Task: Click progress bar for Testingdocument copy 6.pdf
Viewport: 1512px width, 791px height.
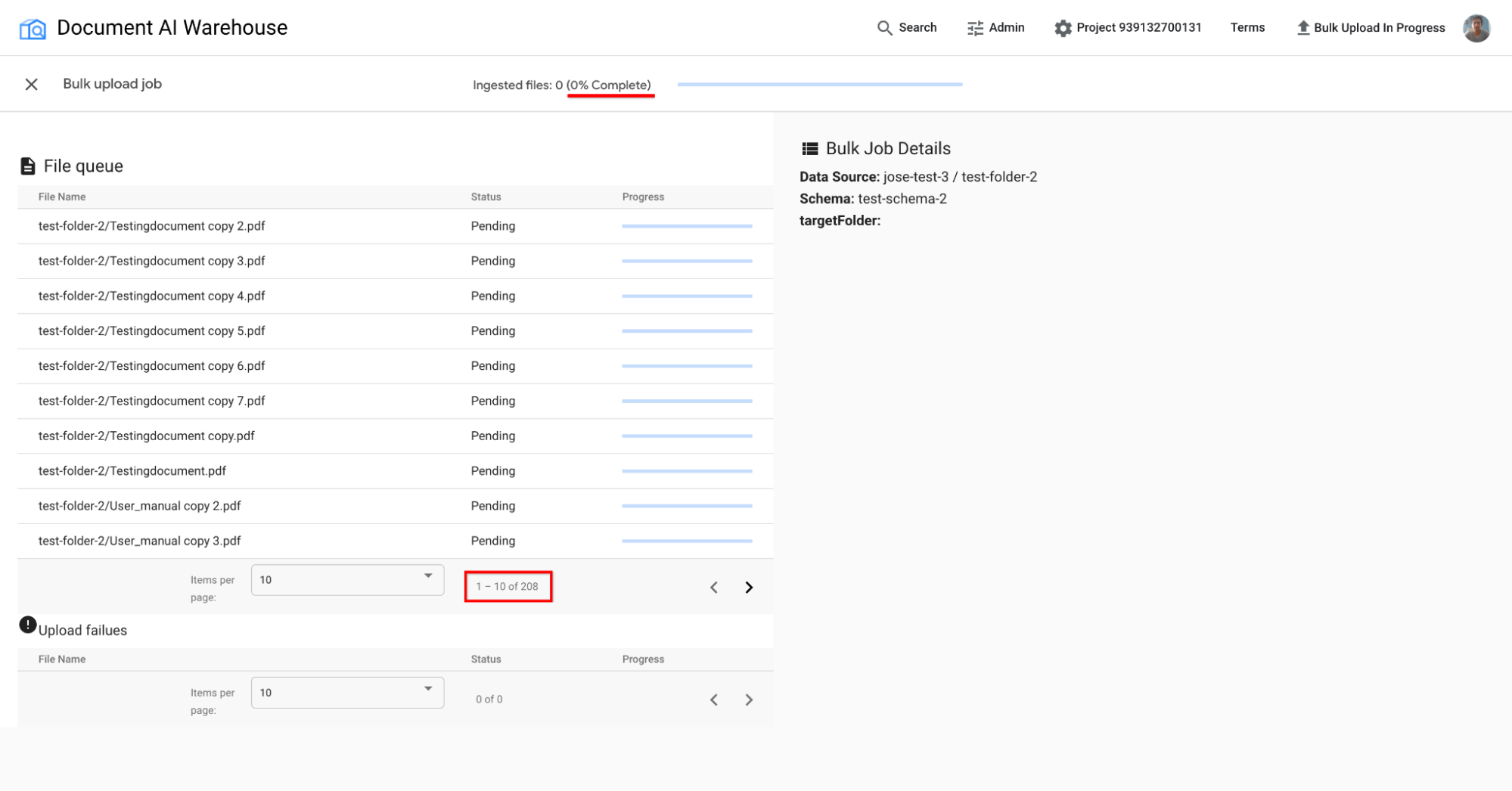Action: [687, 366]
